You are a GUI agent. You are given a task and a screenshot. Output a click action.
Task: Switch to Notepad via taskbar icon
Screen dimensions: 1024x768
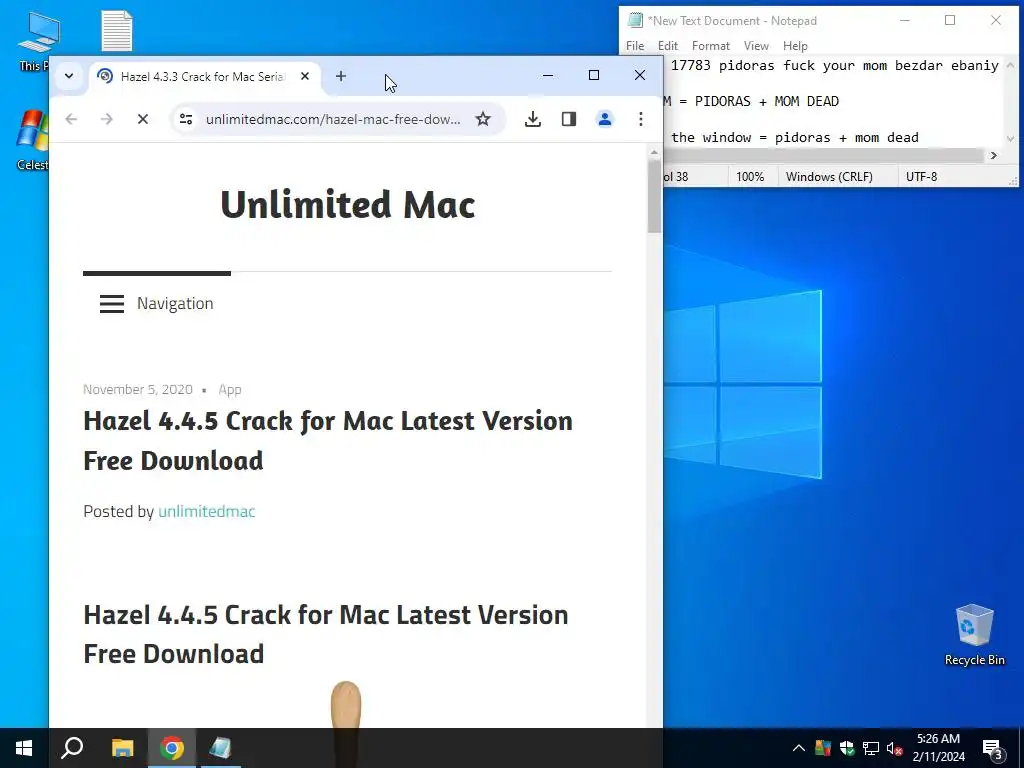click(x=220, y=748)
